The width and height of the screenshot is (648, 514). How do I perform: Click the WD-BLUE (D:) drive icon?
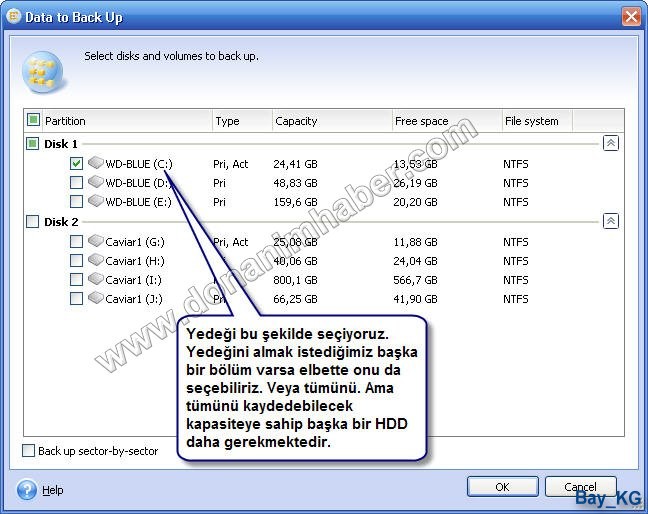[95, 181]
